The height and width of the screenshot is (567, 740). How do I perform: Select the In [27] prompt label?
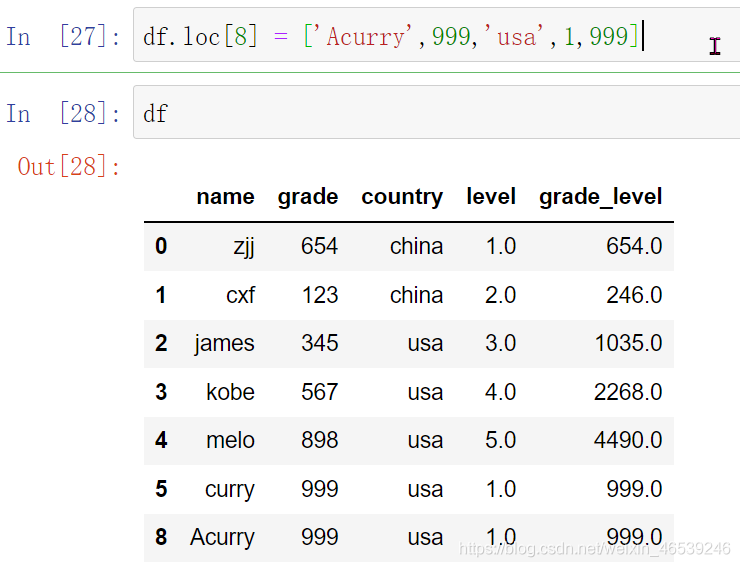click(x=63, y=36)
